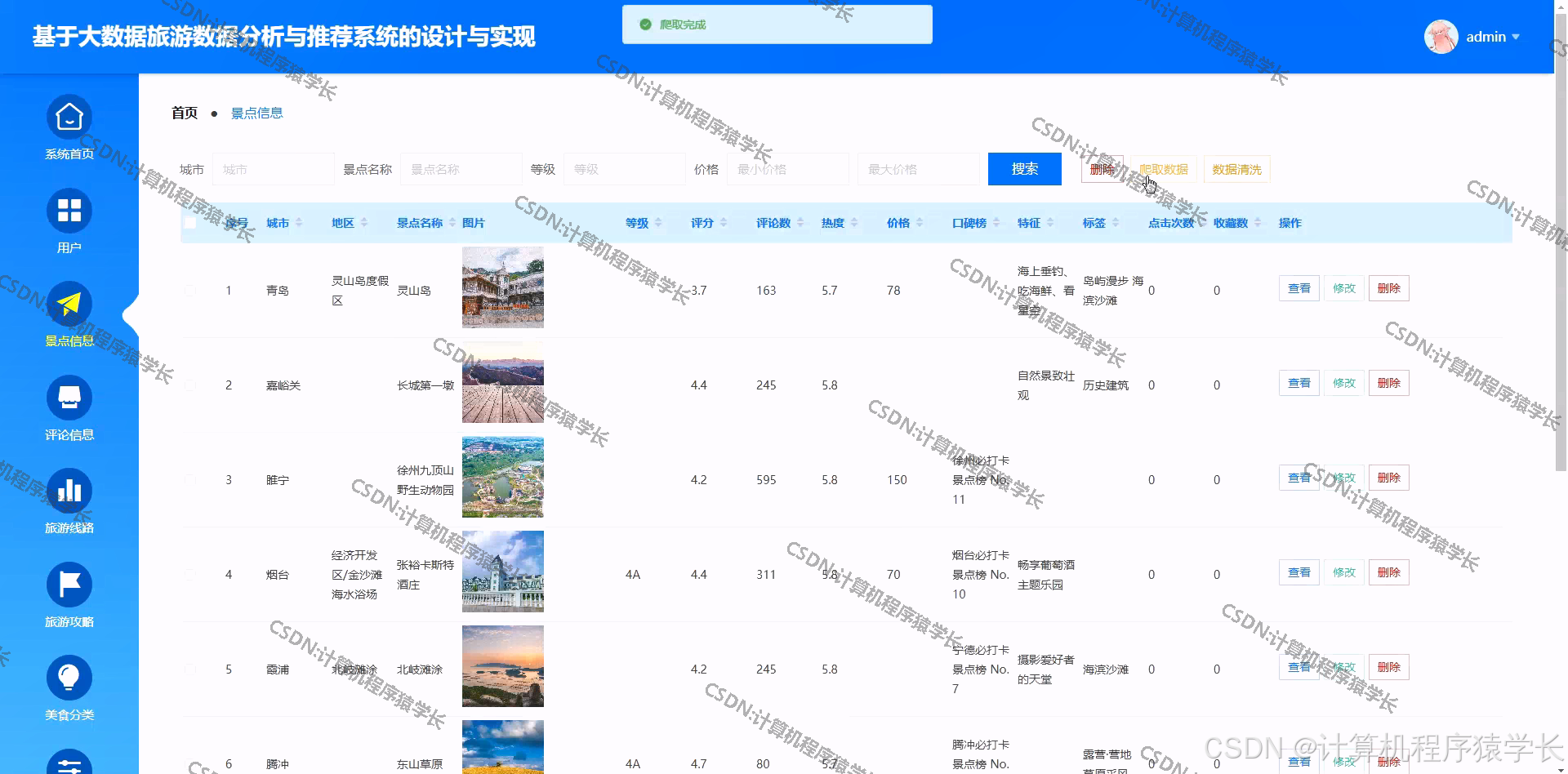Viewport: 1568px width, 774px height.
Task: Open the 灵山岛 thumbnail image
Action: coord(503,287)
